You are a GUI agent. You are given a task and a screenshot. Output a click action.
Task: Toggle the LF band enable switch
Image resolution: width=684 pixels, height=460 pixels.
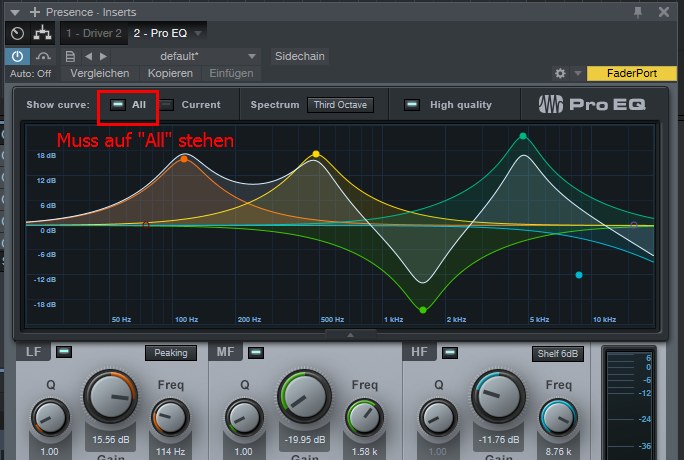pyautogui.click(x=64, y=352)
